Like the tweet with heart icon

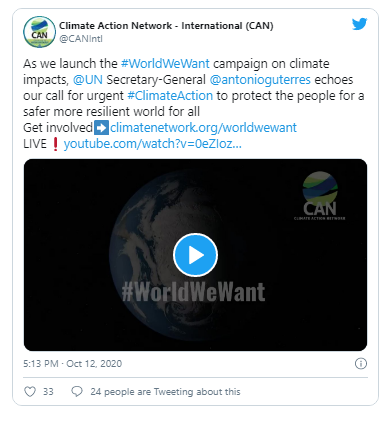(30, 391)
